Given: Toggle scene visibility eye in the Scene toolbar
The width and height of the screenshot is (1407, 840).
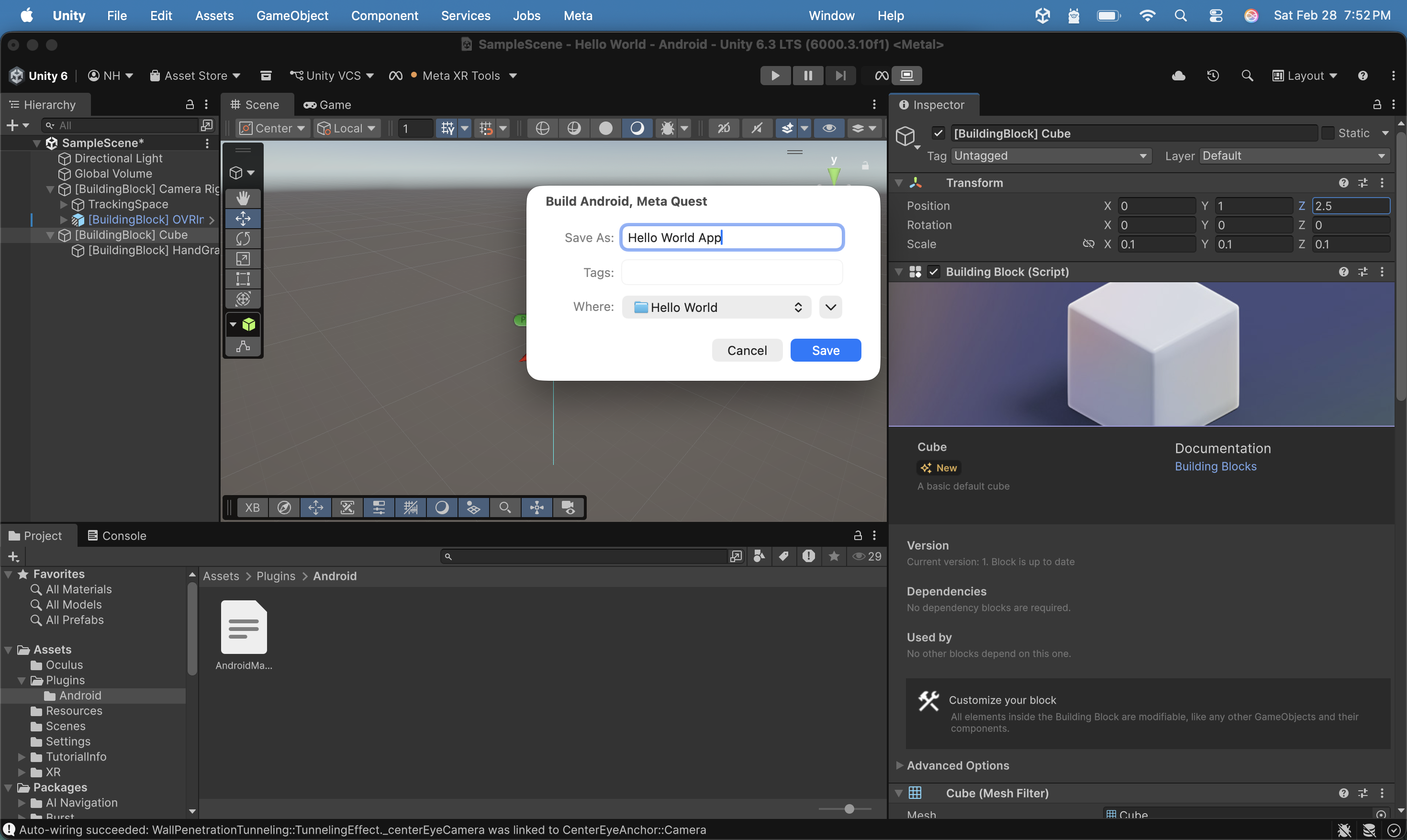Looking at the screenshot, I should (829, 128).
